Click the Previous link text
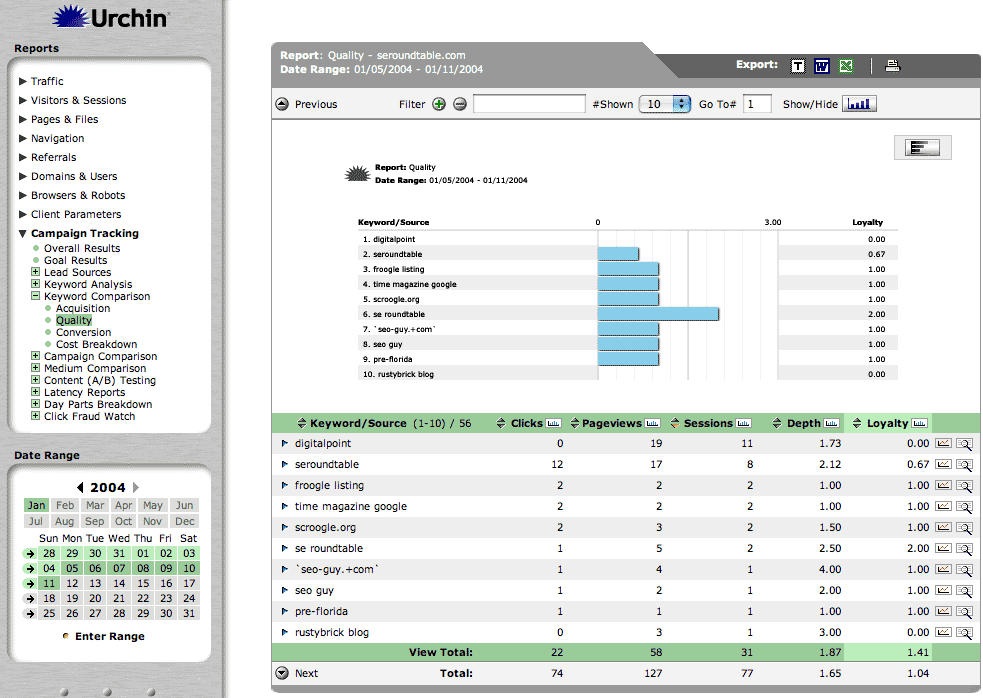 click(316, 104)
